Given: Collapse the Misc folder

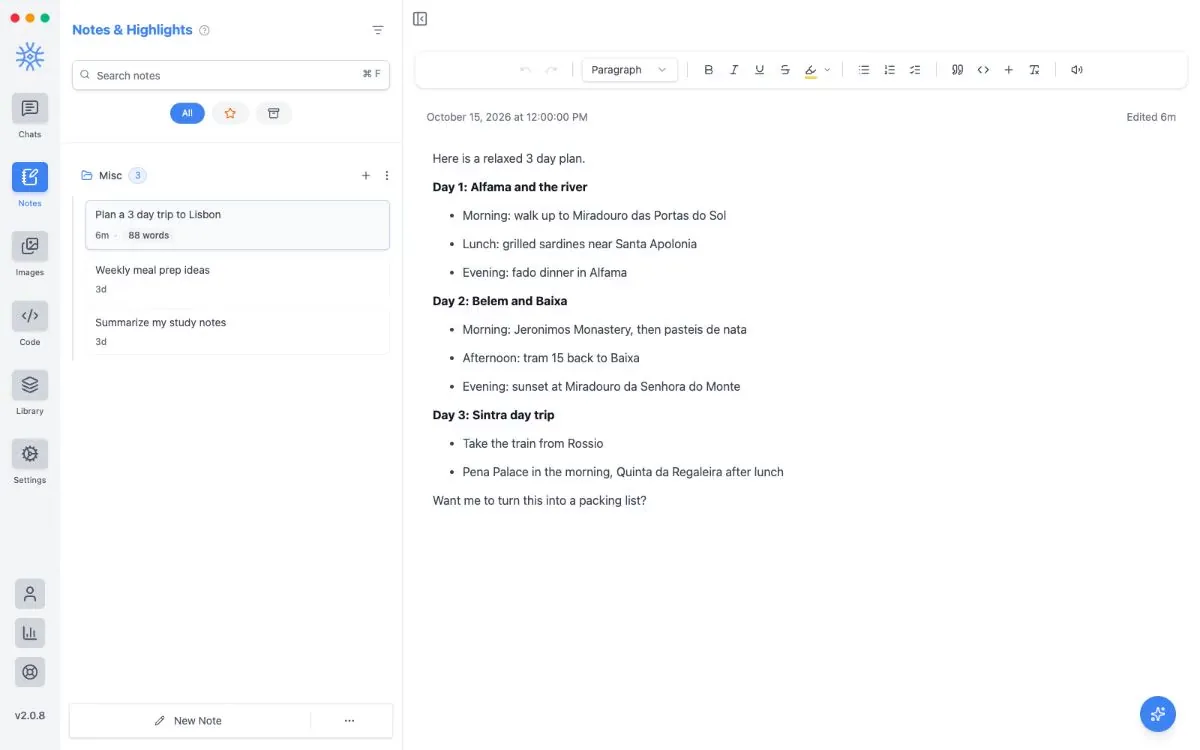Looking at the screenshot, I should coord(86,176).
